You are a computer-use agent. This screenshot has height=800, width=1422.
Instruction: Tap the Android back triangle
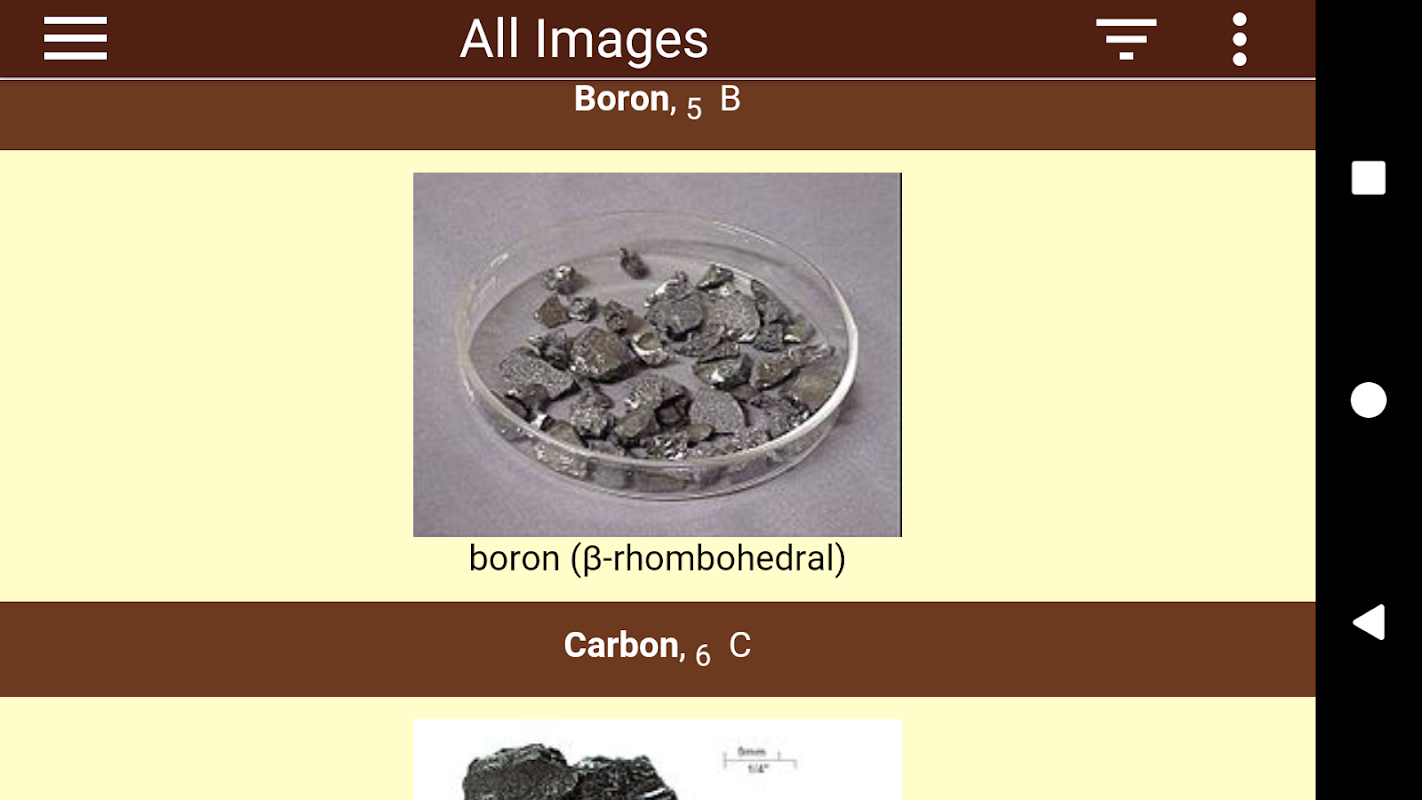pyautogui.click(x=1368, y=621)
